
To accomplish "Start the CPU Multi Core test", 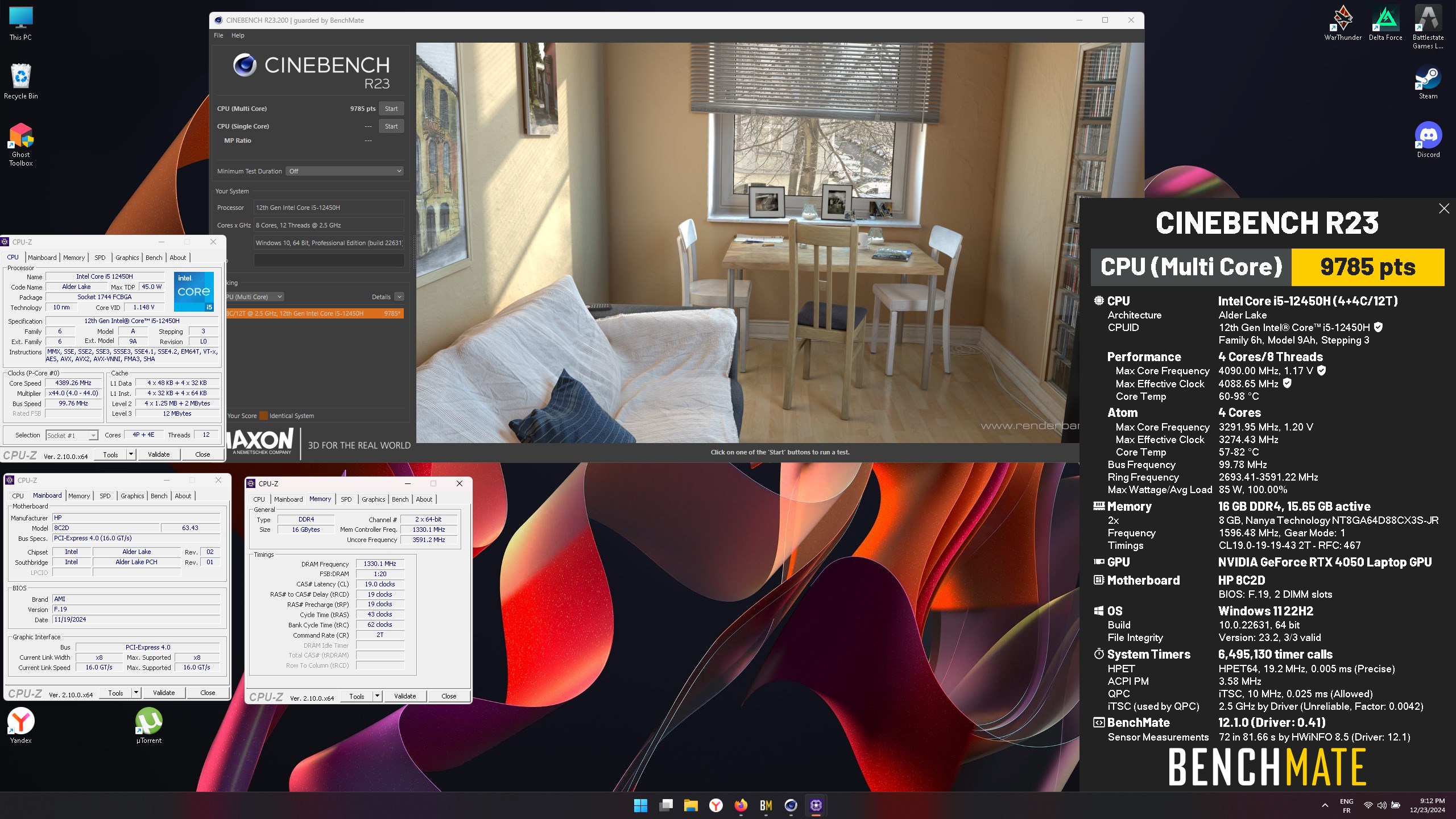I will [391, 109].
